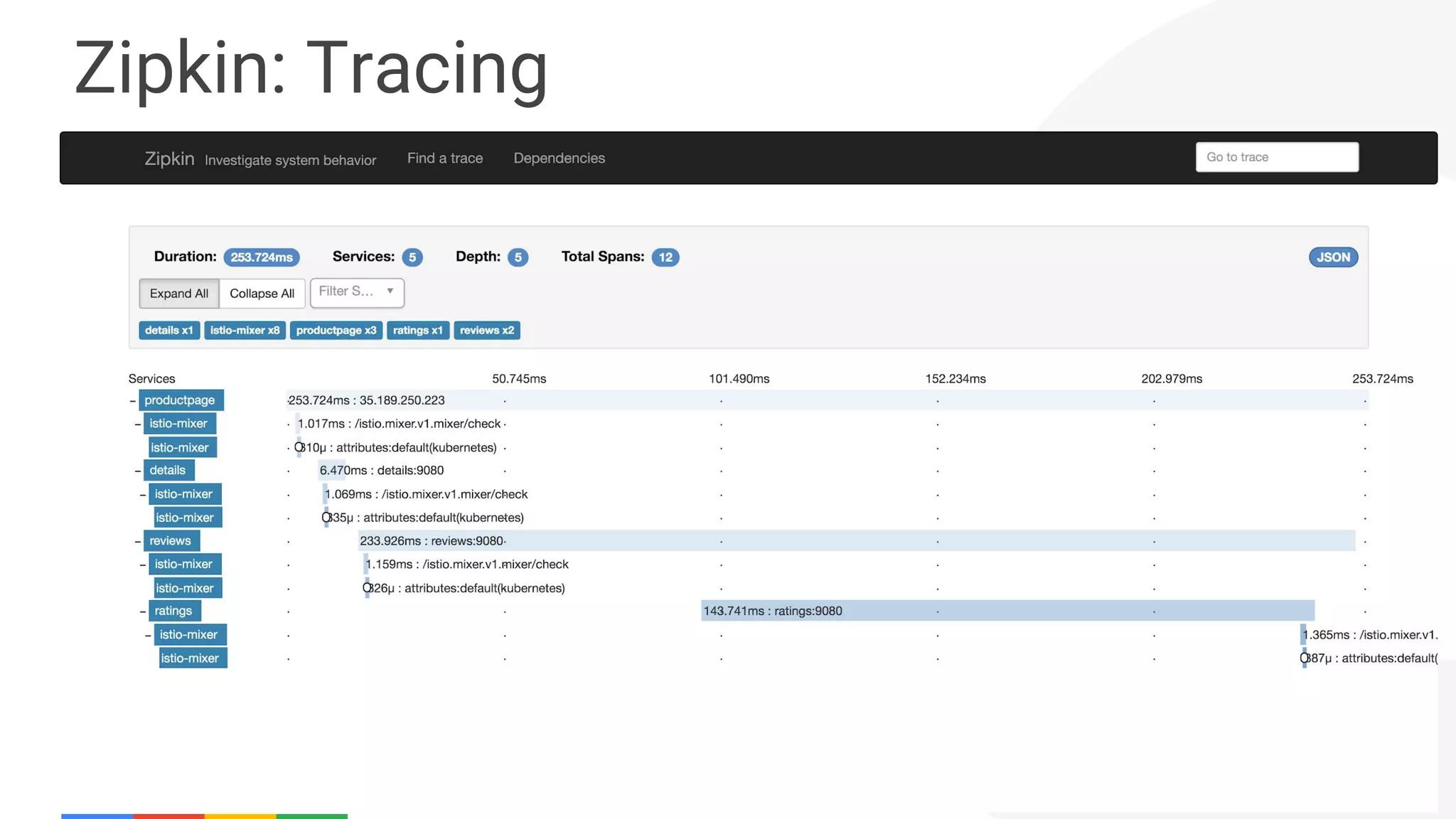The width and height of the screenshot is (1456, 819).
Task: Click the Total Spans 12 badge
Action: [x=665, y=257]
